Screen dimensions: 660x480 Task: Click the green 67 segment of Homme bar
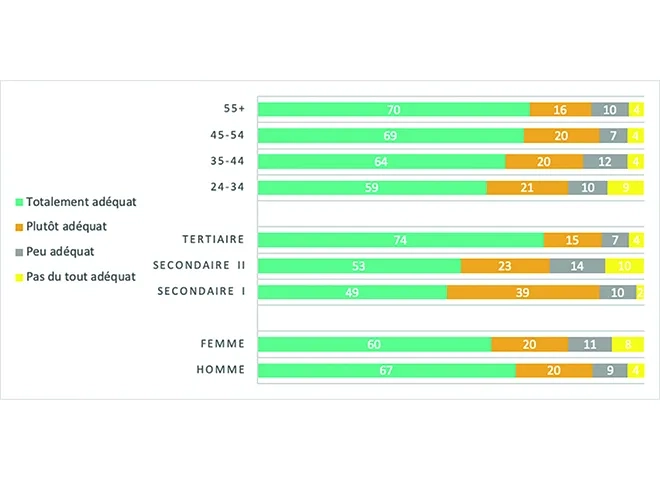click(x=387, y=371)
